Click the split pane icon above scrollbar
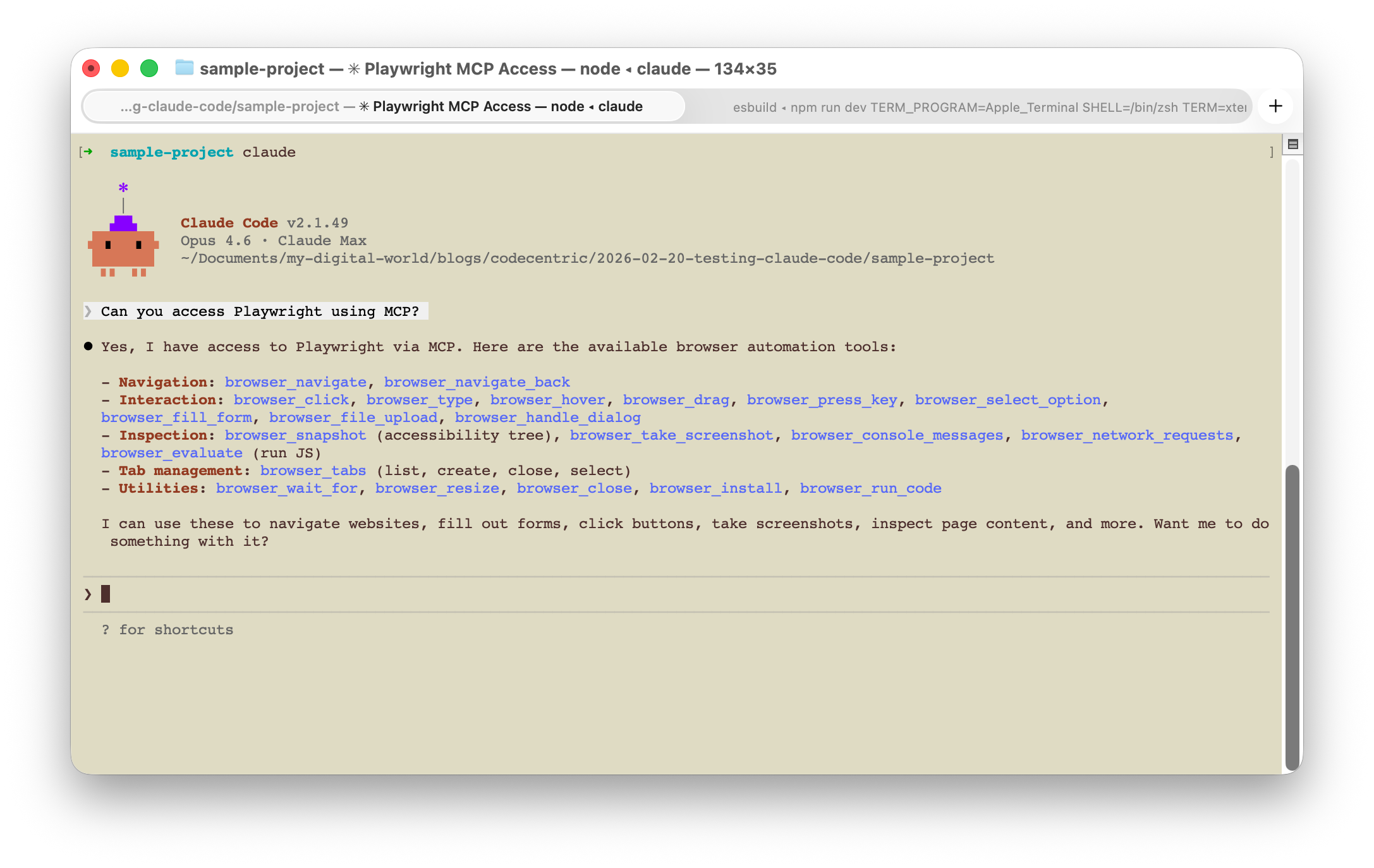The image size is (1374, 868). point(1292,145)
